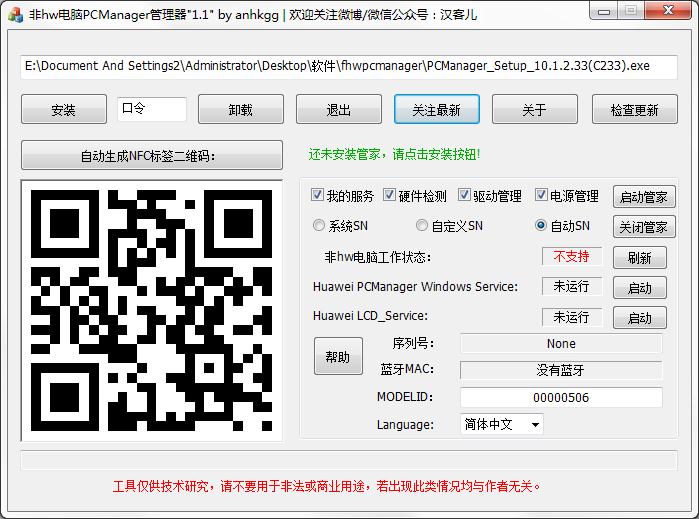This screenshot has height=519, width=699.
Task: Click 检查更新 to check for updates
Action: [634, 110]
